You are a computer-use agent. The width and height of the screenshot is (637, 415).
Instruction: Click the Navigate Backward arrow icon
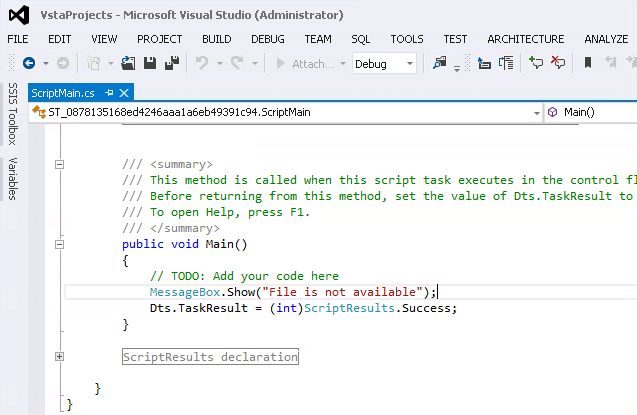28,63
